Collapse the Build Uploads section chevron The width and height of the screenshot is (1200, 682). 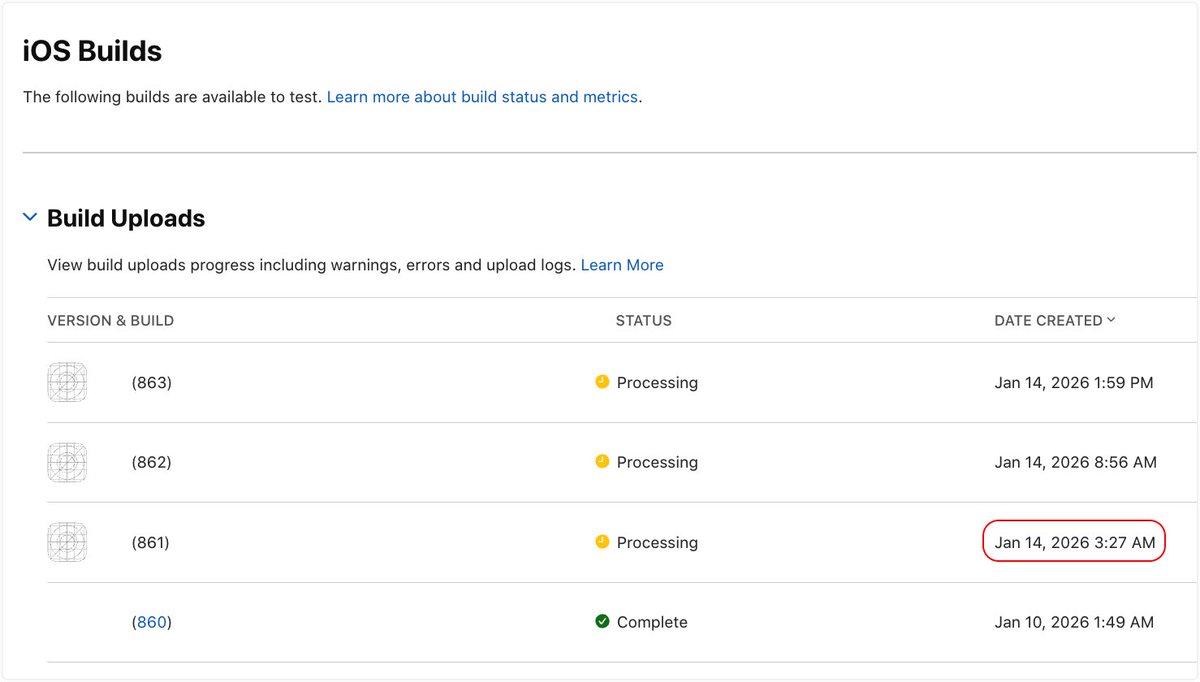(30, 217)
